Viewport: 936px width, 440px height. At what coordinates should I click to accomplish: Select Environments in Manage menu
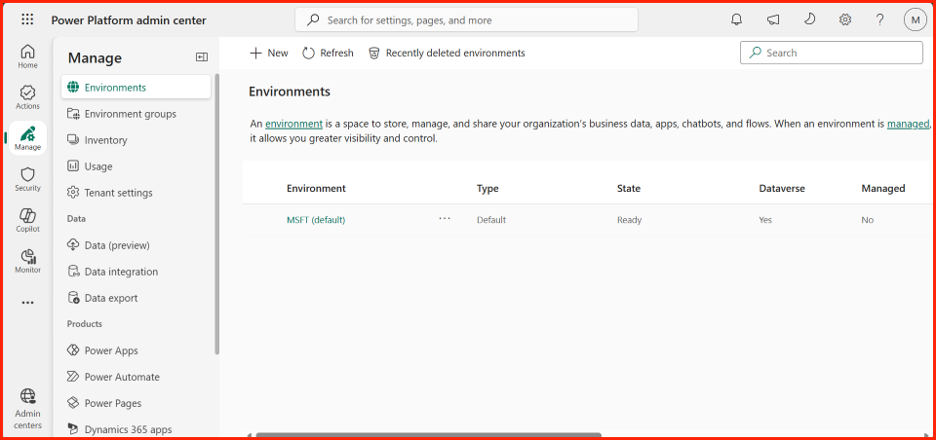(136, 87)
